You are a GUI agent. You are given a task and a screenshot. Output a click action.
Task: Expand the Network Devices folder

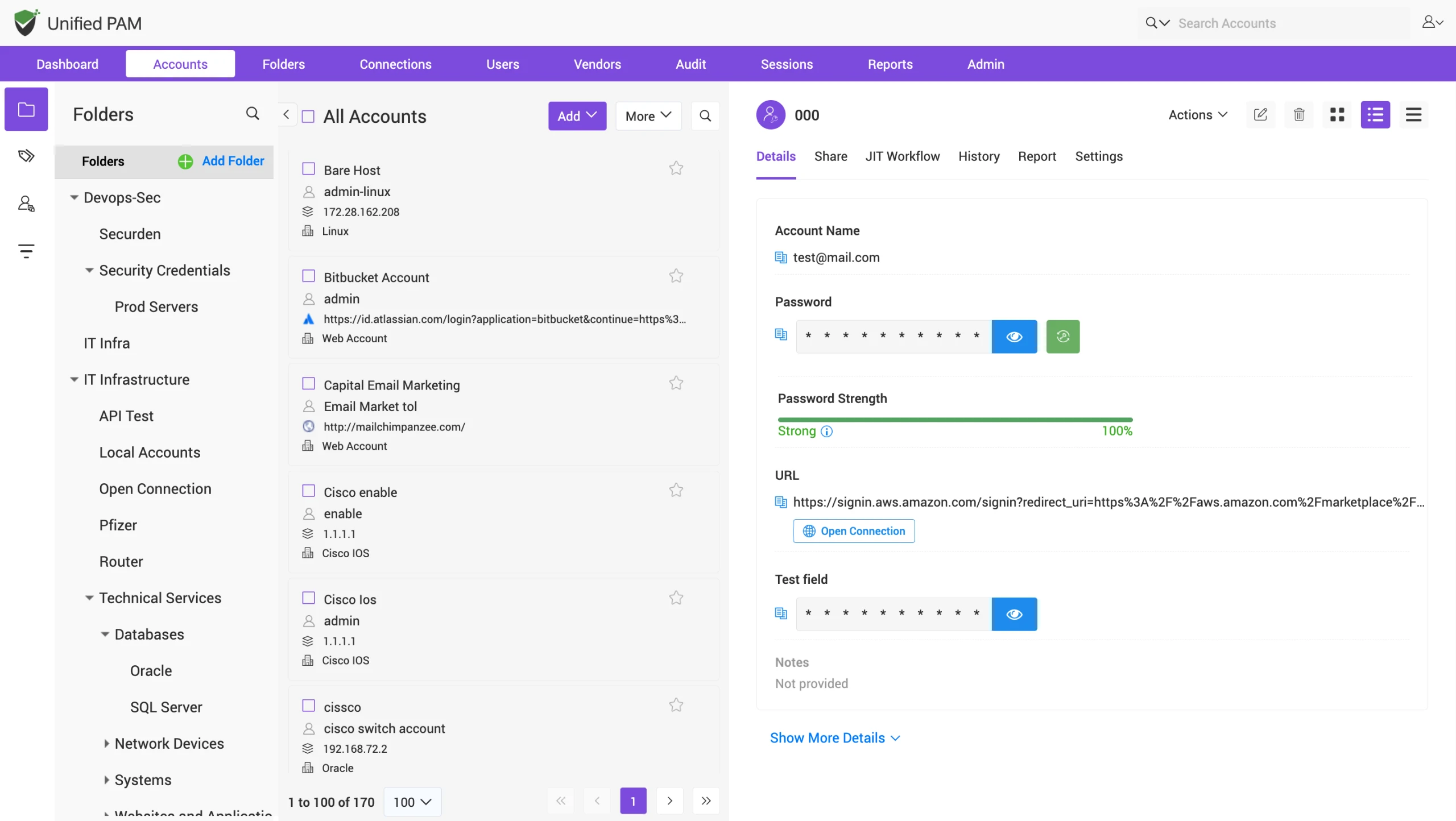(x=106, y=743)
